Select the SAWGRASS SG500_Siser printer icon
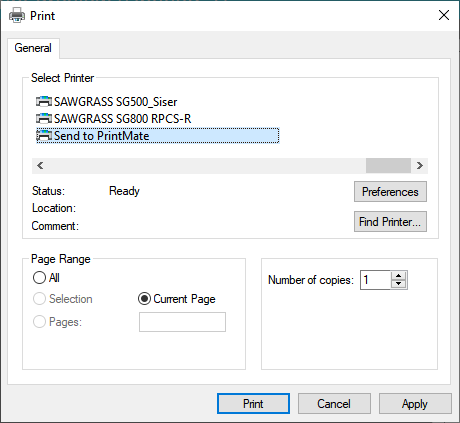This screenshot has width=460, height=423. tap(44, 101)
